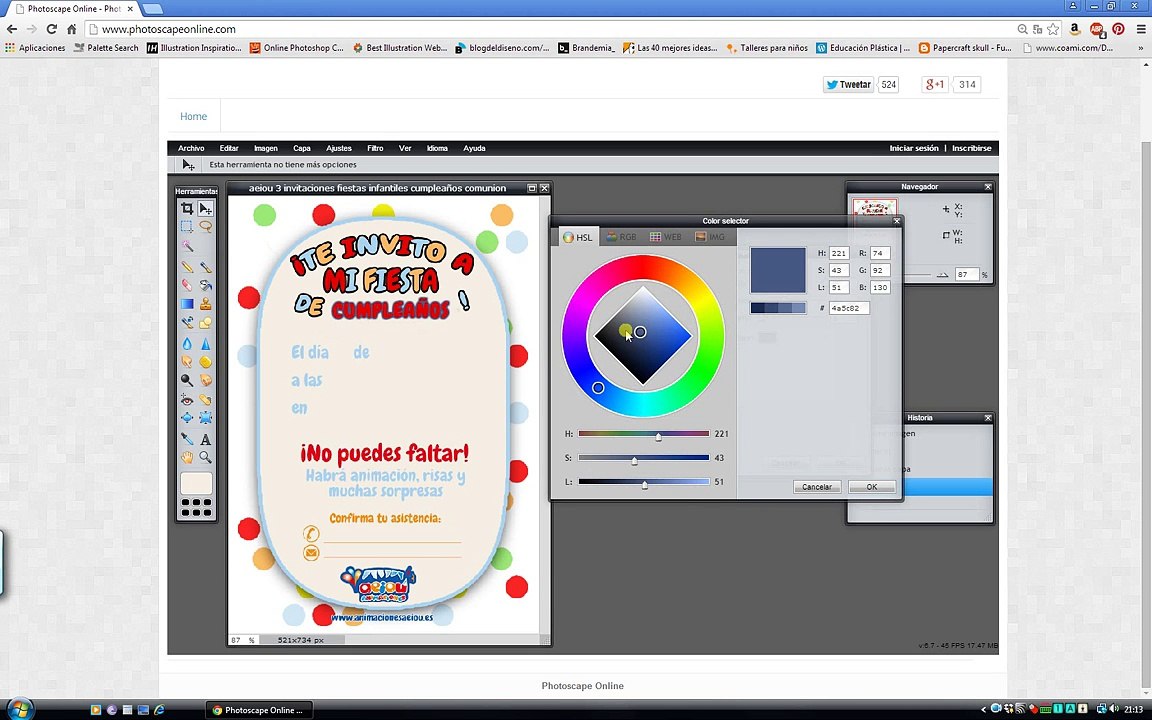1152x720 pixels.
Task: Select the Blur droplet tool
Action: click(187, 343)
